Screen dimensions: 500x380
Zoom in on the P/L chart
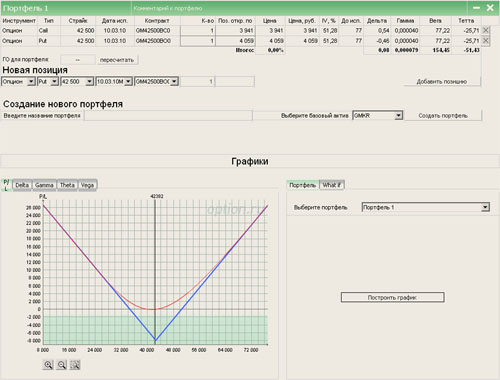[48, 365]
